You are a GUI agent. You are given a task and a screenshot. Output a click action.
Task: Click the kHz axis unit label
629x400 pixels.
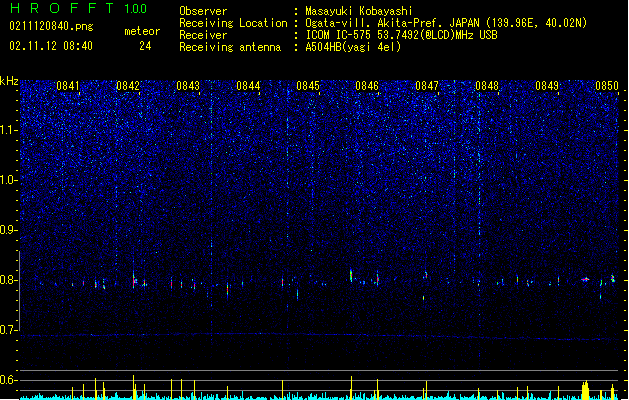click(9, 81)
